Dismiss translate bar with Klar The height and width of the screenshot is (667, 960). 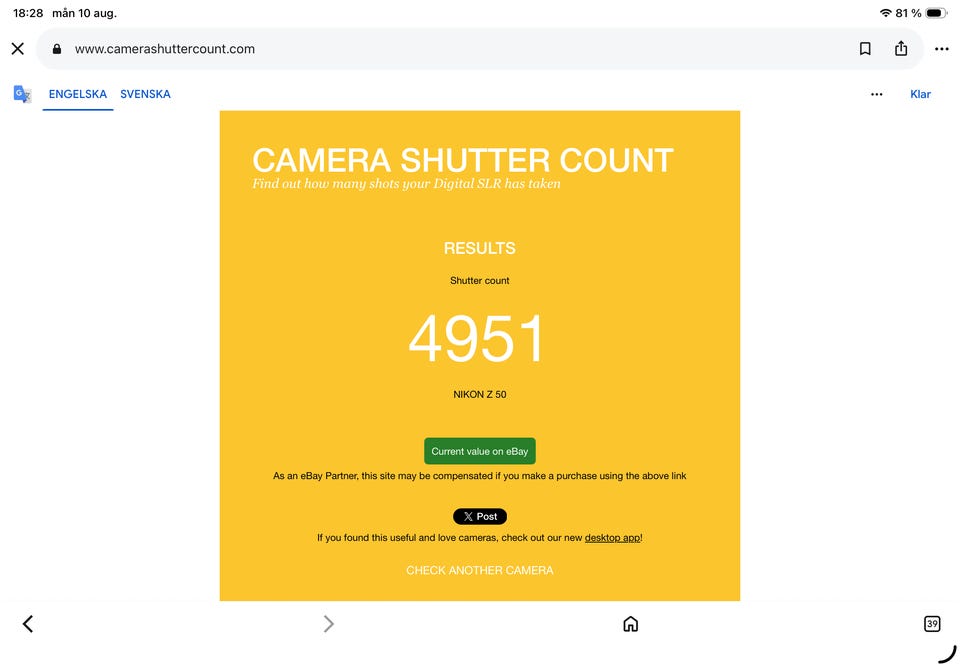click(920, 94)
